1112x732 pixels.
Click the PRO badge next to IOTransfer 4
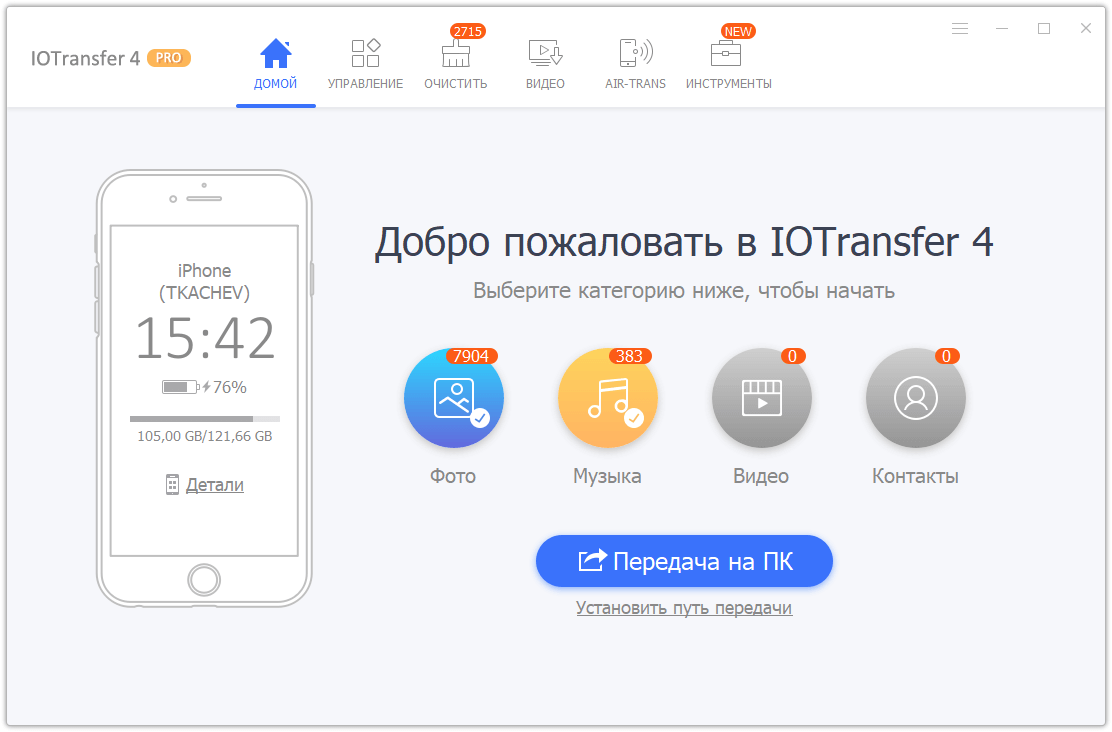169,58
